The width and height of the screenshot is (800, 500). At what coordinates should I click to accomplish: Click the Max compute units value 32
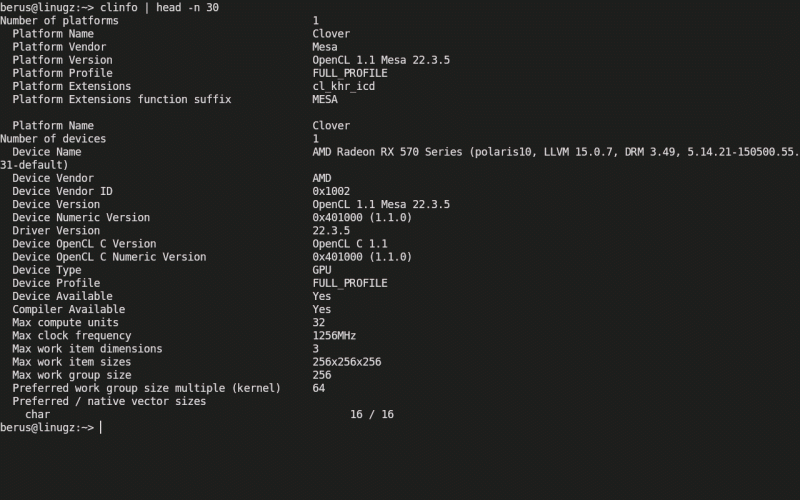point(318,322)
